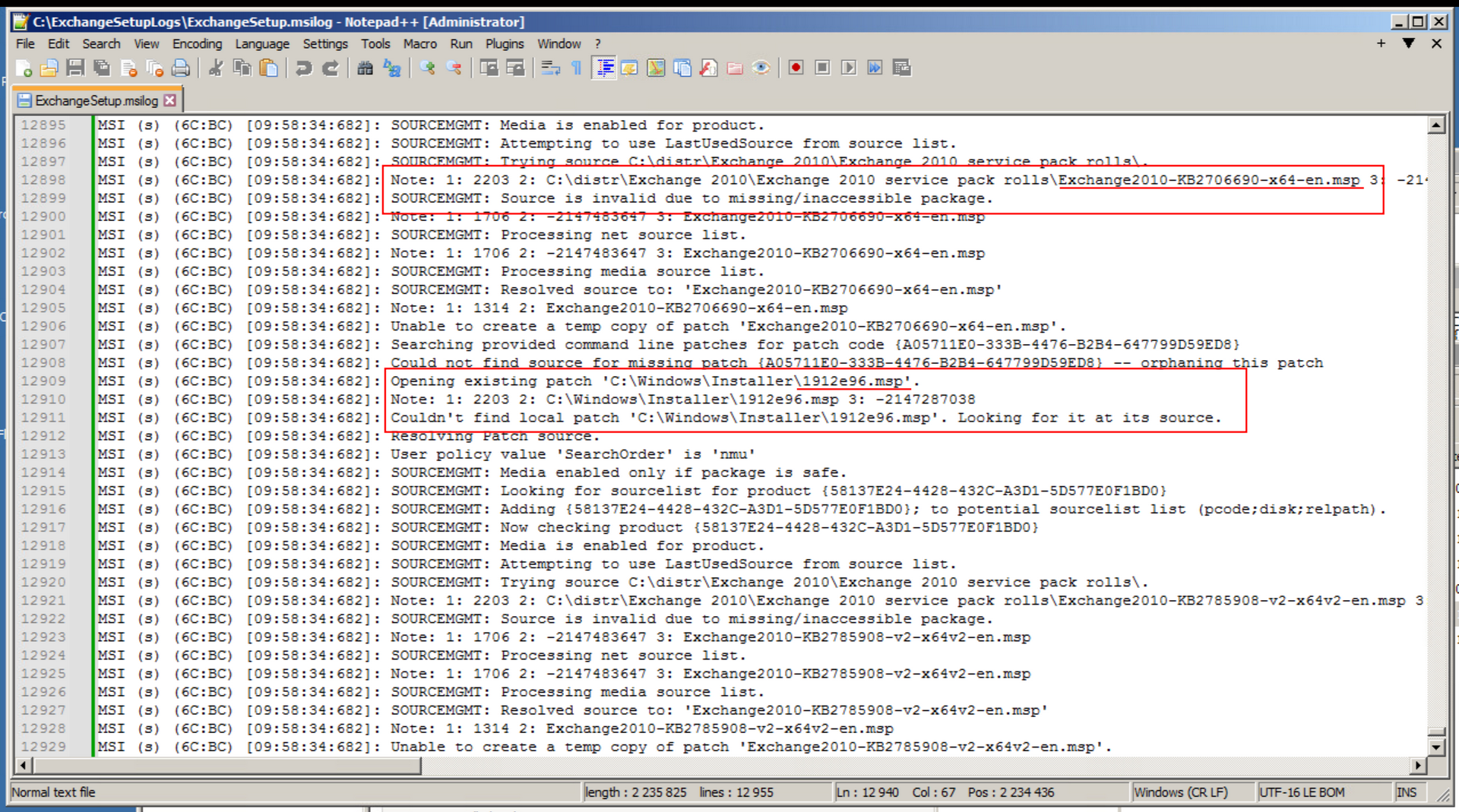
Task: Click the Copy toolbar icon
Action: pos(242,68)
